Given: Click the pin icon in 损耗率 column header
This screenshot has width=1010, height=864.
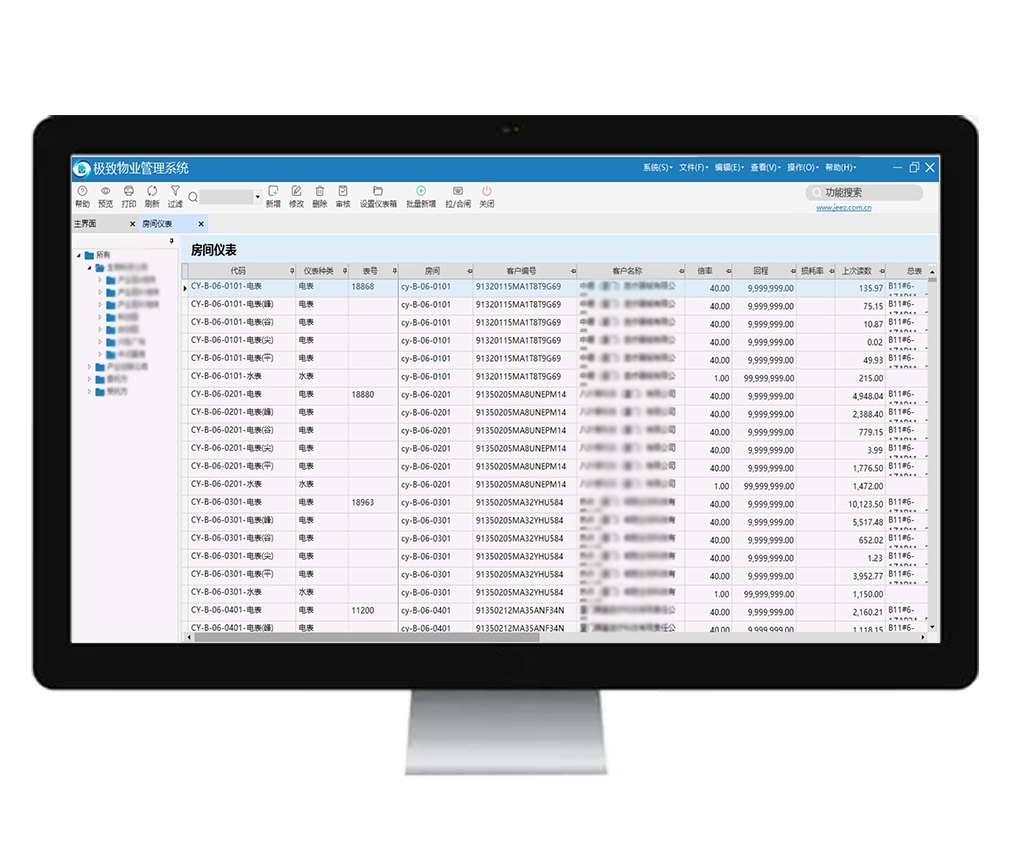Looking at the screenshot, I should coord(832,271).
